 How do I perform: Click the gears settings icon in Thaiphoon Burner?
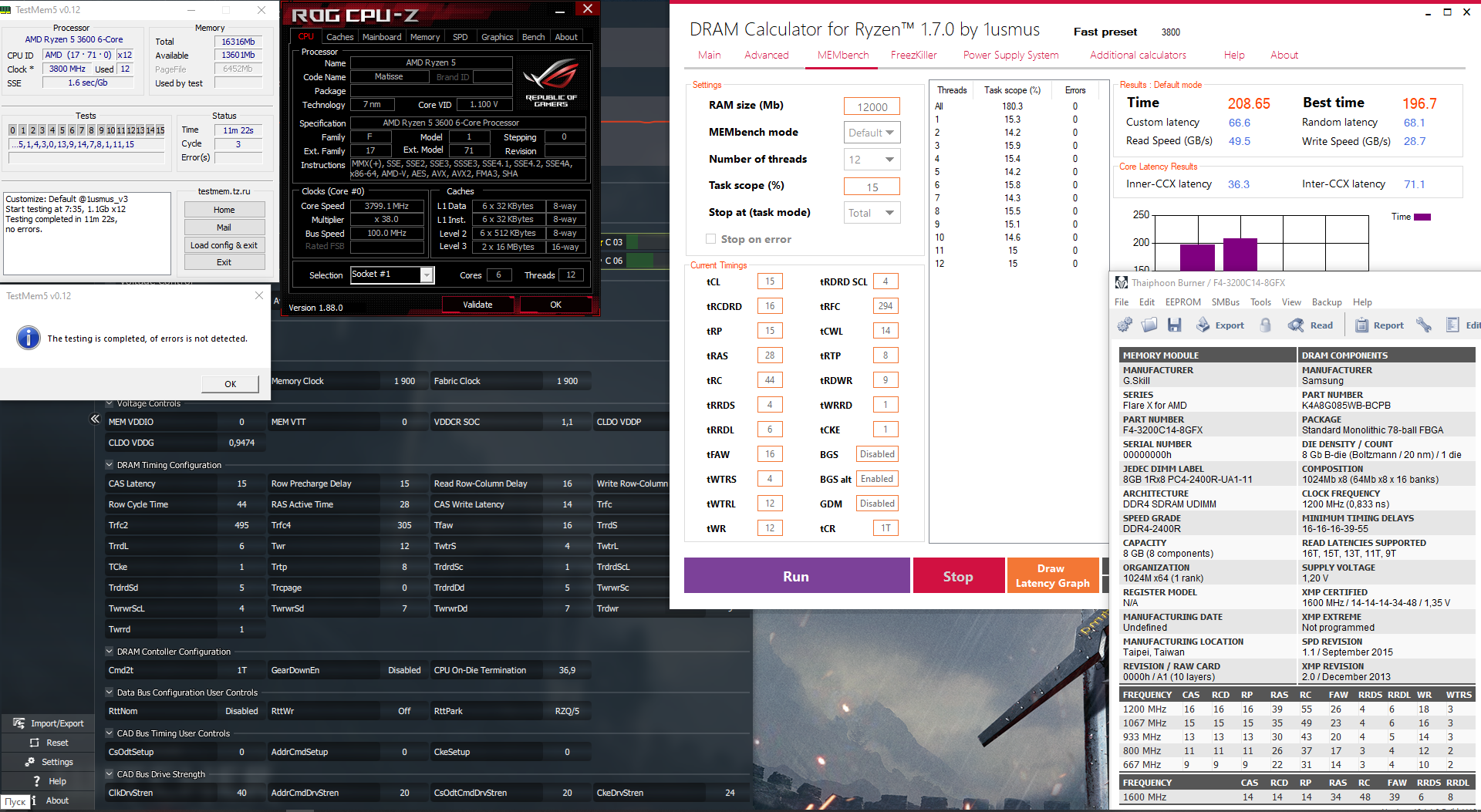click(x=1125, y=325)
